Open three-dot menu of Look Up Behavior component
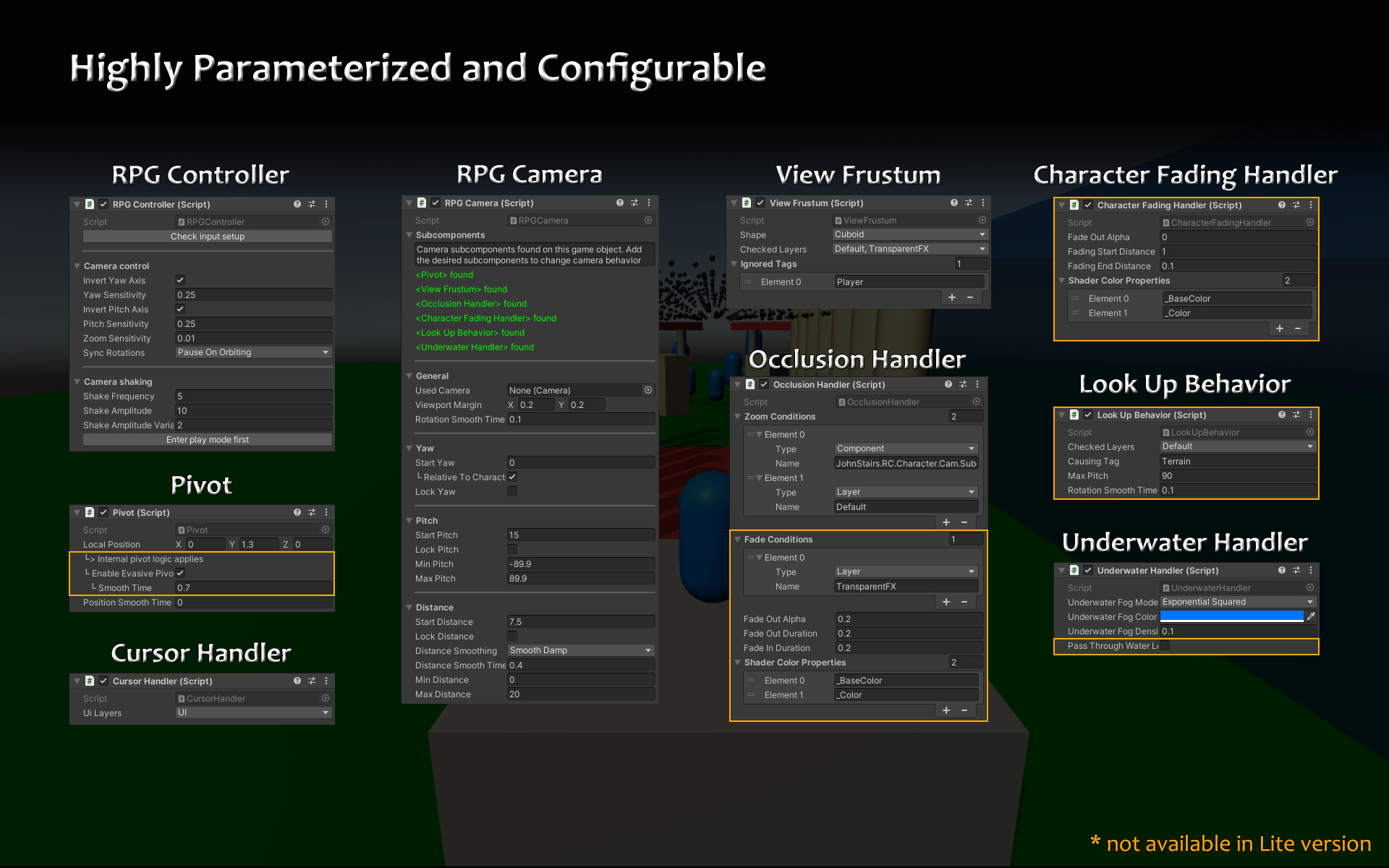1389x868 pixels. [x=1311, y=415]
